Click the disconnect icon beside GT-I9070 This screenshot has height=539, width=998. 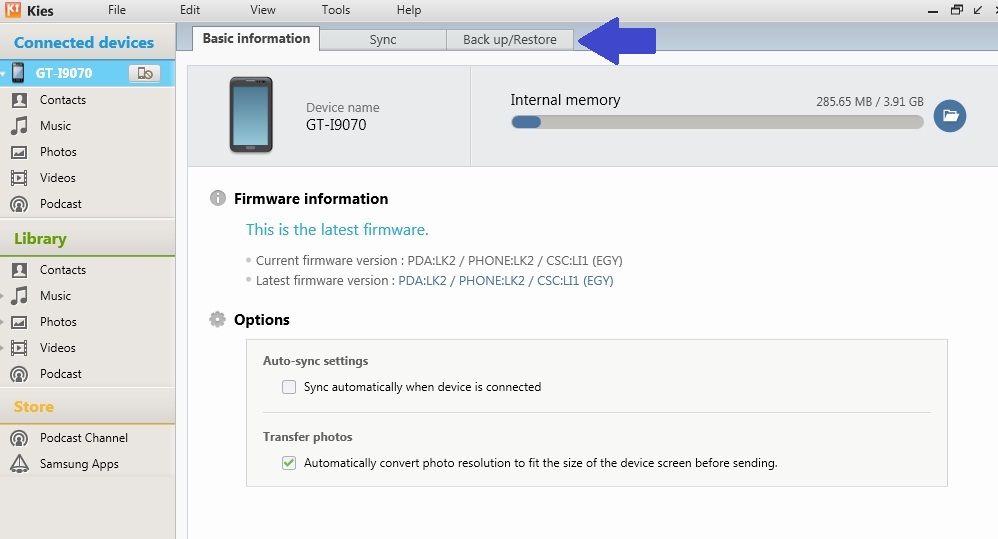point(145,73)
